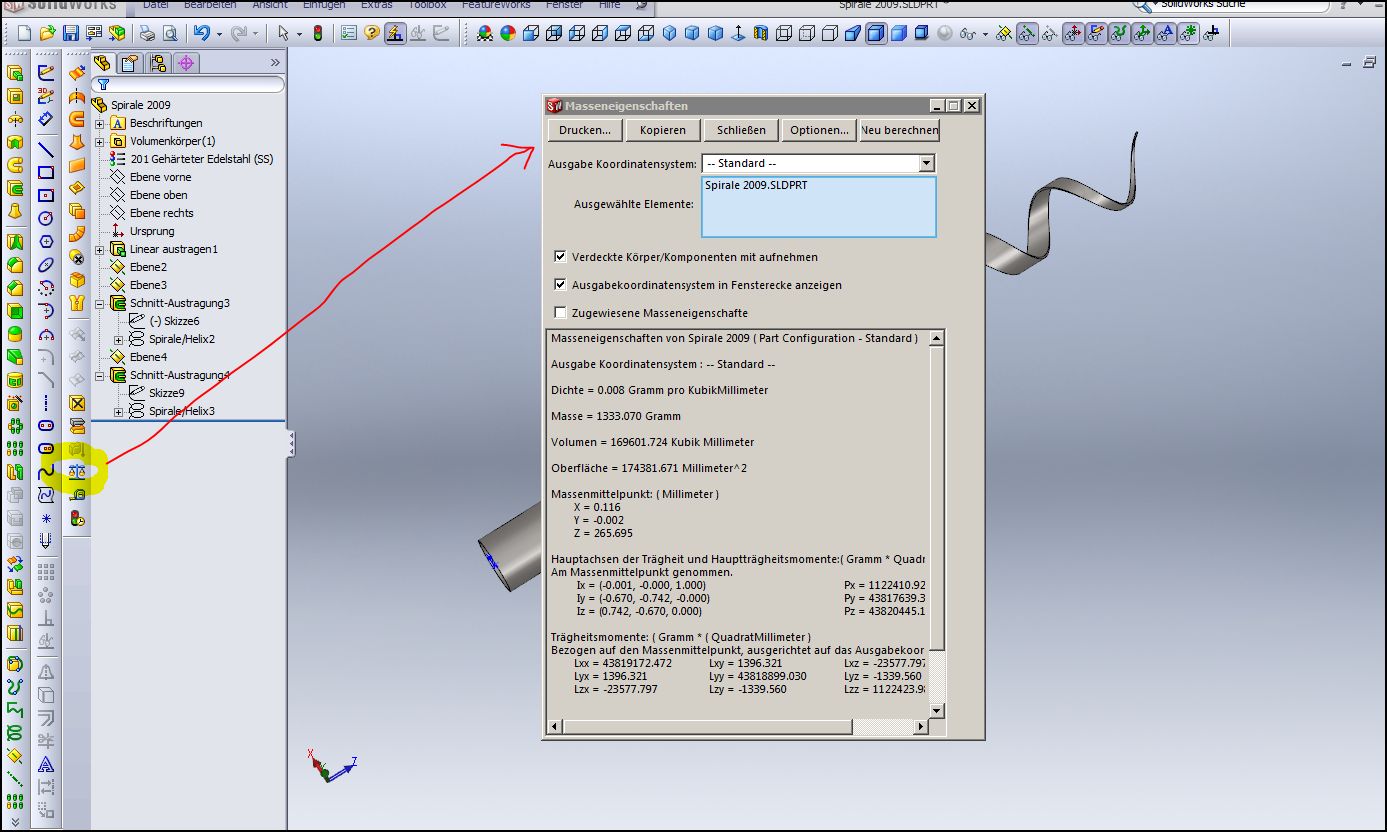Viewport: 1387px width, 832px height.
Task: Open the Bearbeiten menu
Action: point(209,5)
